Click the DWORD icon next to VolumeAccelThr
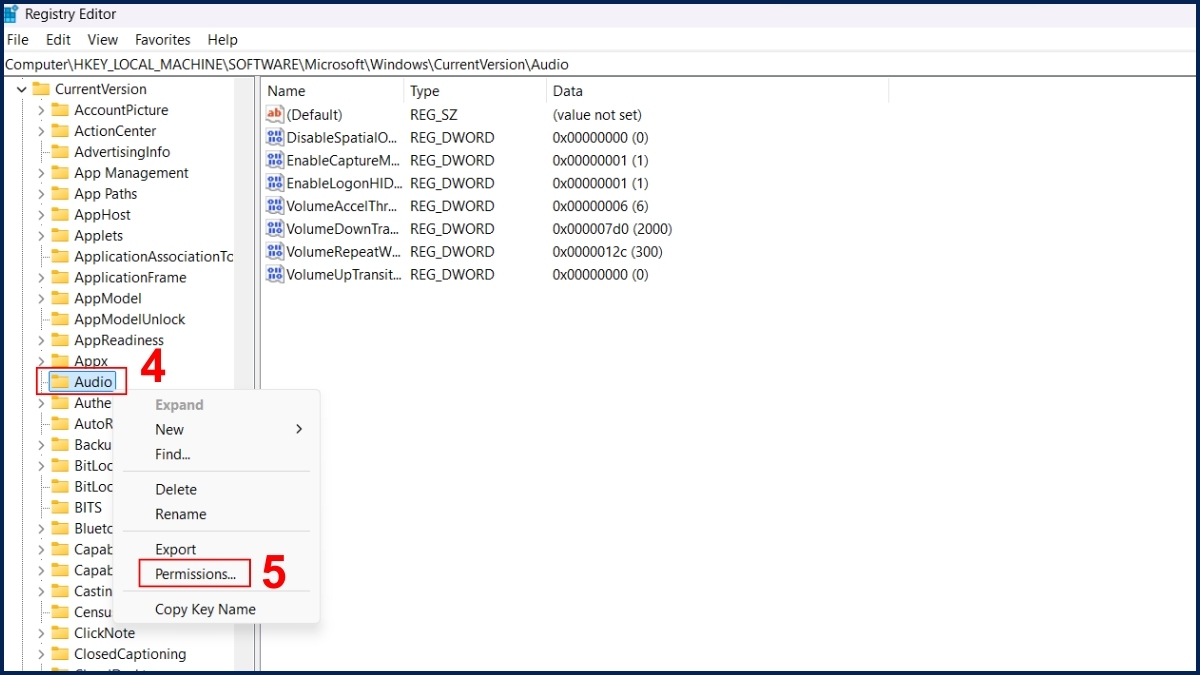The height and width of the screenshot is (675, 1200). click(x=274, y=205)
